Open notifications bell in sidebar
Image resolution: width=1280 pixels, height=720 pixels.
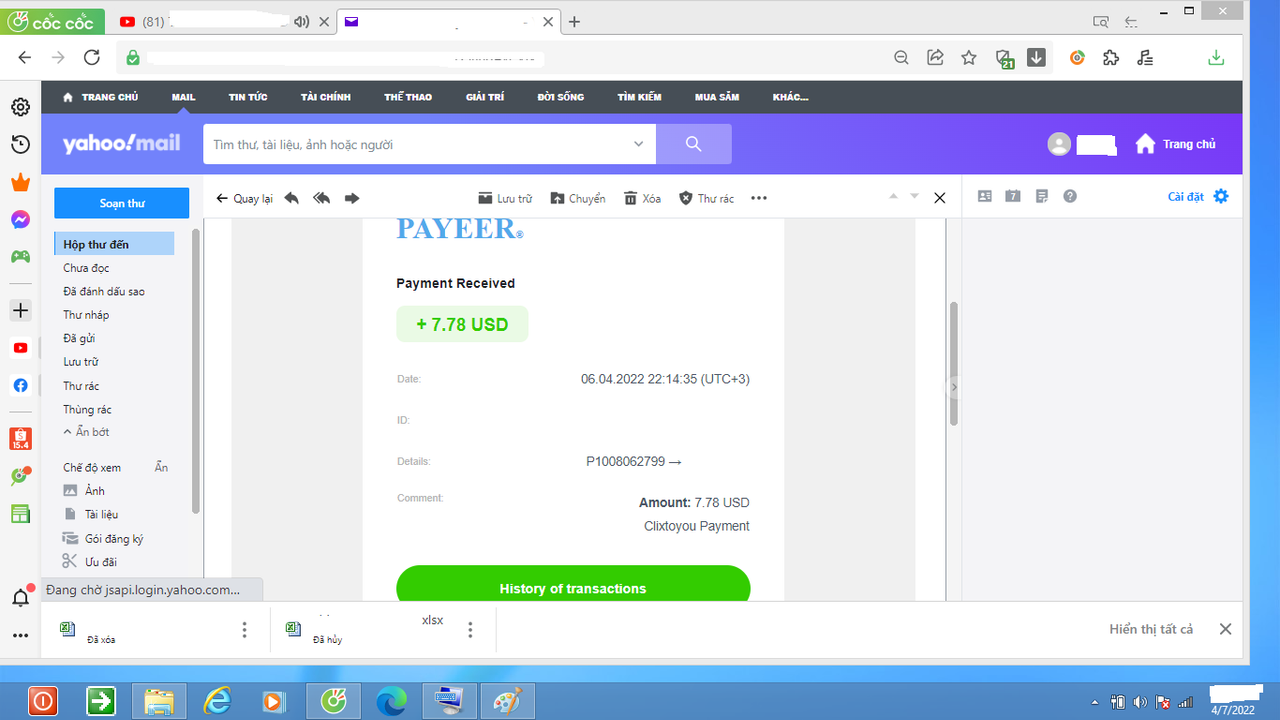point(20,598)
